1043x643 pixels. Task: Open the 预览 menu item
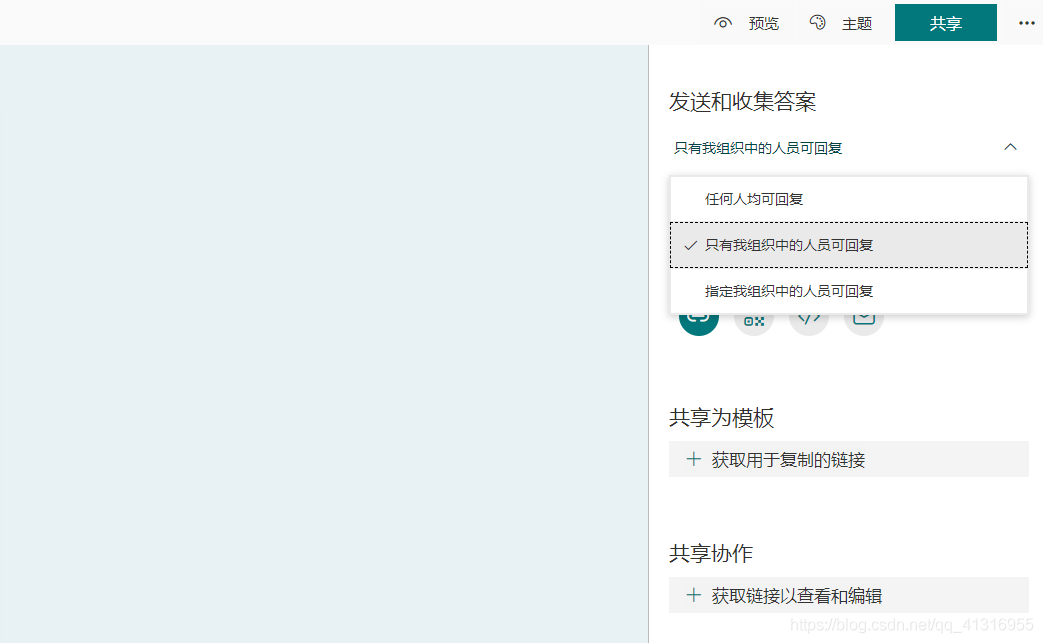(x=763, y=22)
